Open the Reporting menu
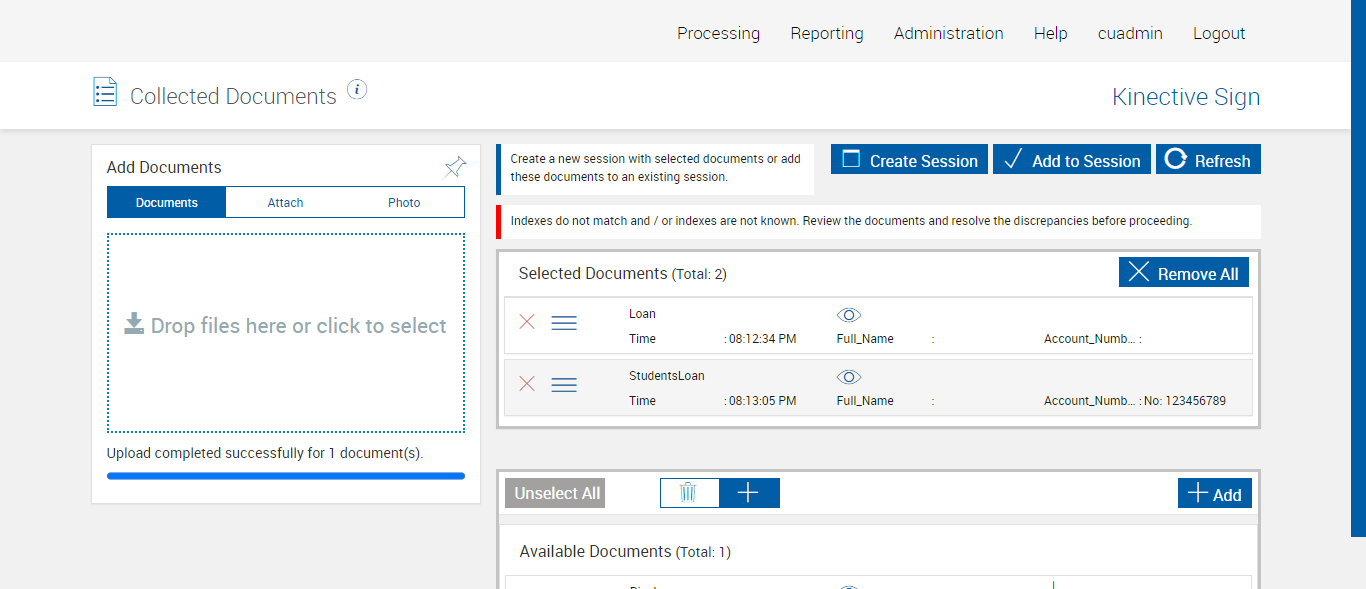The height and width of the screenshot is (589, 1366). point(826,33)
